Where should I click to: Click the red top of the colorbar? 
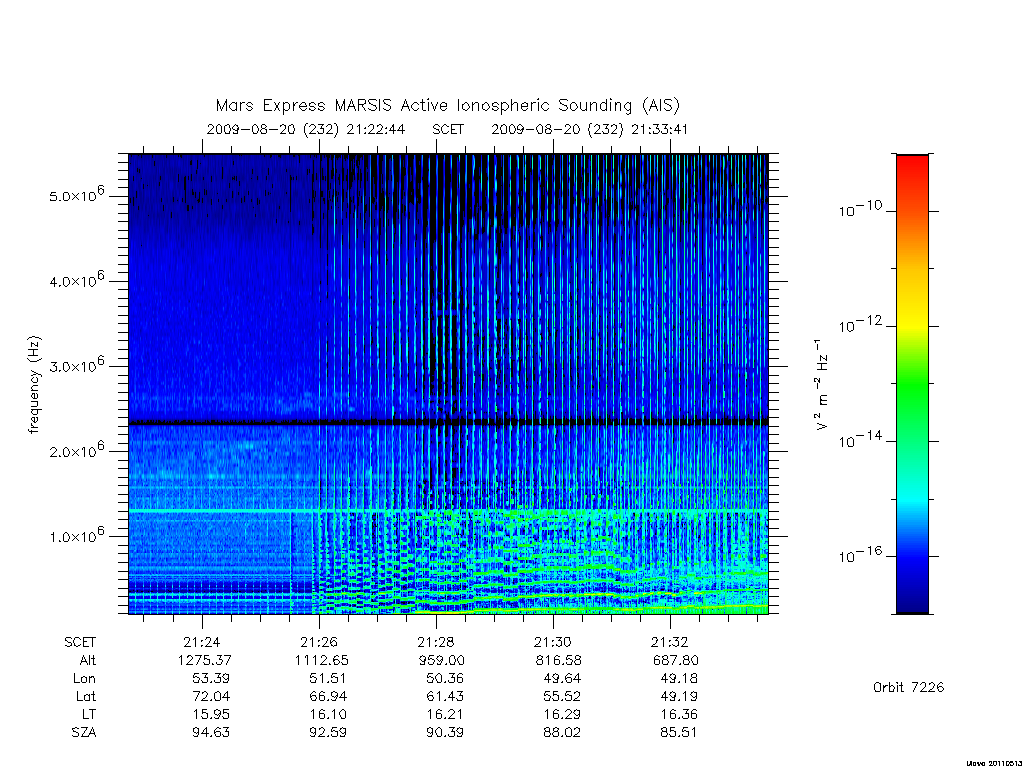tap(912, 167)
